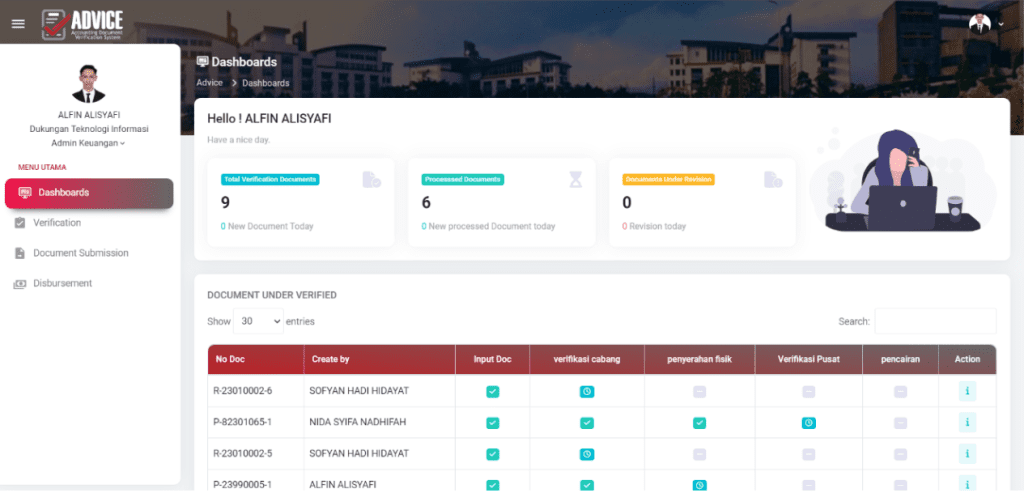Image resolution: width=1024 pixels, height=497 pixels.
Task: Click the Search input field
Action: tap(934, 321)
